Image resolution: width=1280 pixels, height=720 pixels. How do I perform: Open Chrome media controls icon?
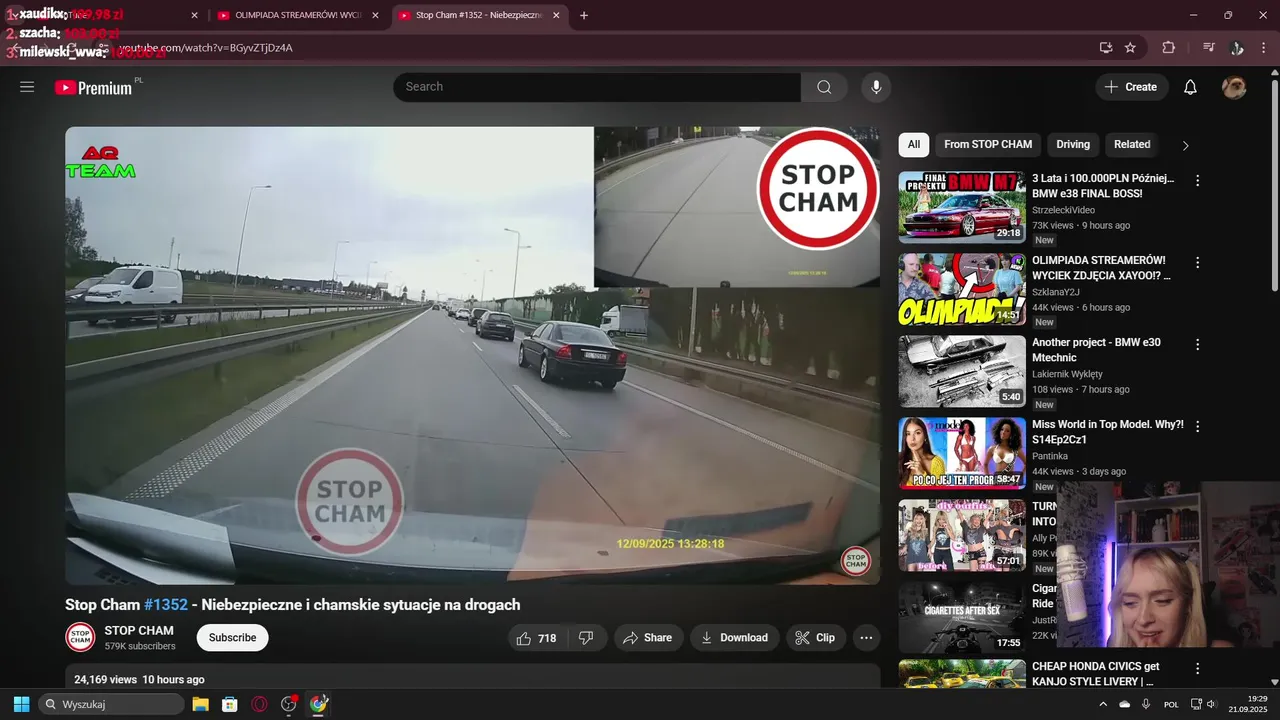(1208, 47)
